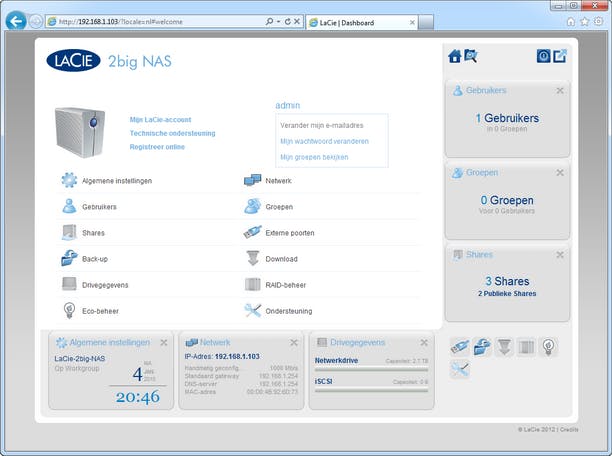Click the USB external ports shortcut in the widget tray
This screenshot has height=456, width=612.
click(x=460, y=347)
